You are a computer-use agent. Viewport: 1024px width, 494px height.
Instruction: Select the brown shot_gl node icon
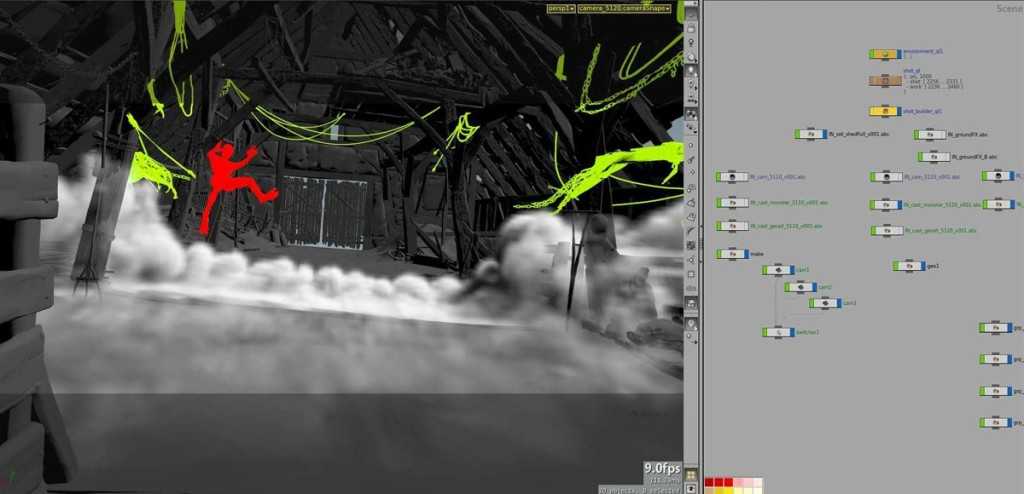(884, 81)
